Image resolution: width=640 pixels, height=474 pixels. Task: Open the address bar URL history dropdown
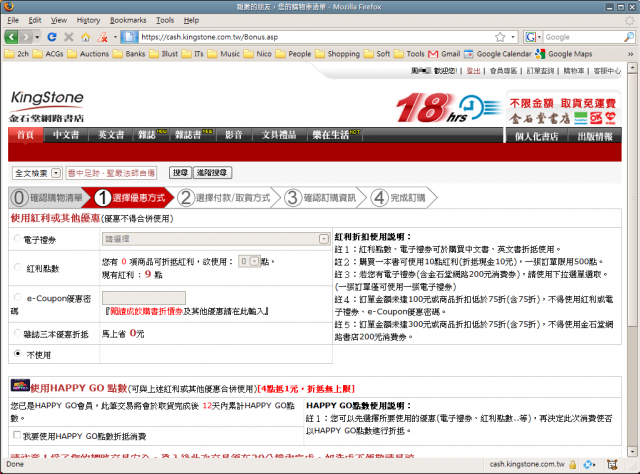coord(513,37)
